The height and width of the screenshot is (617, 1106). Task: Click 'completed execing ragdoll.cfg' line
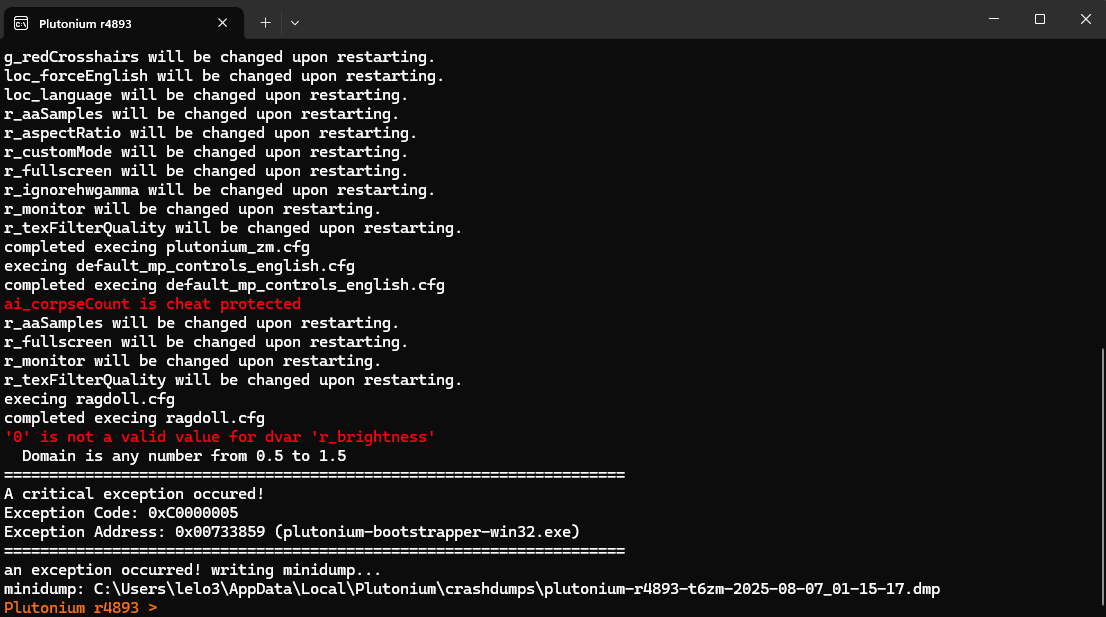pos(134,417)
